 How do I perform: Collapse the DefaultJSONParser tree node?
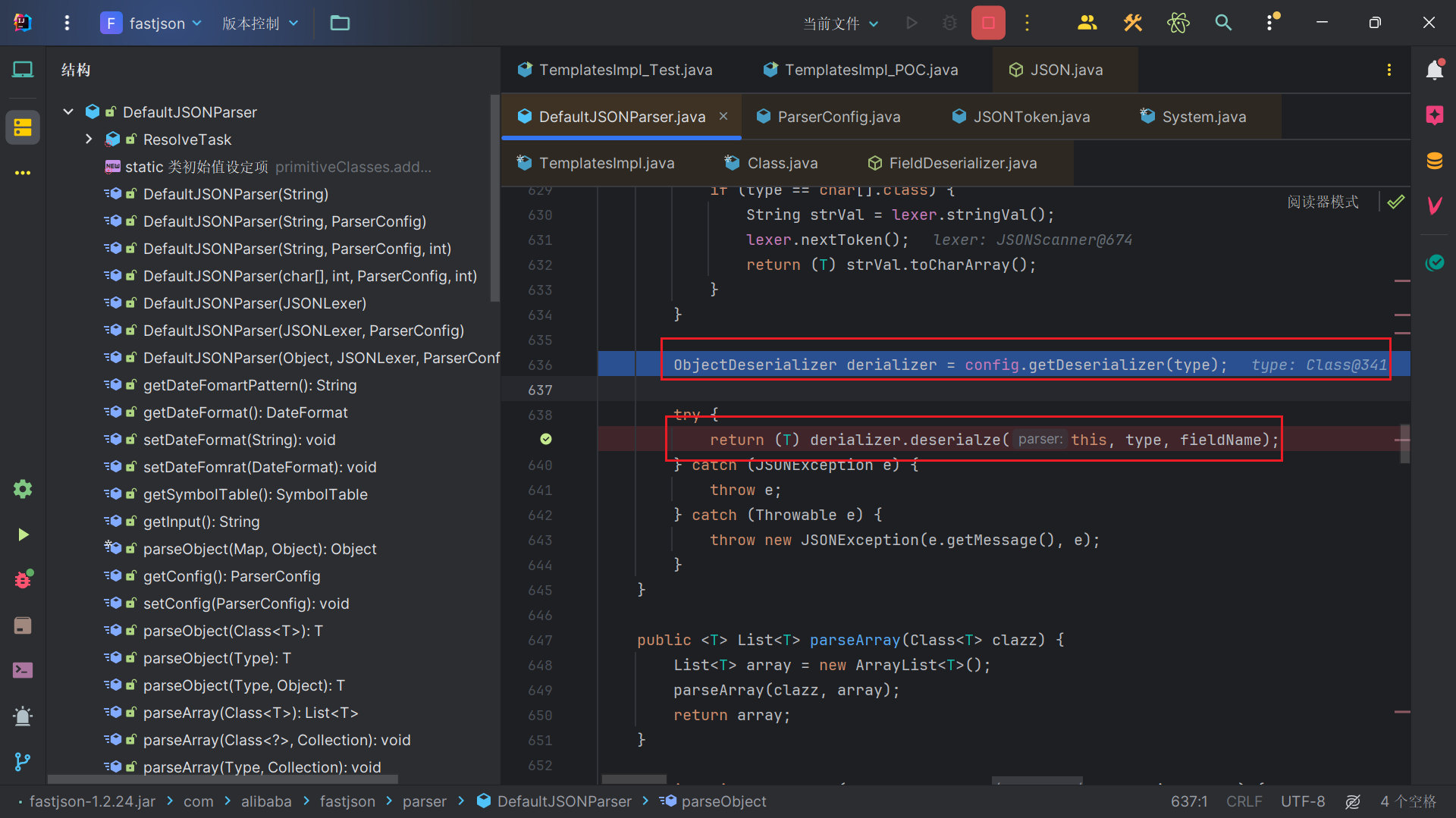pos(68,112)
